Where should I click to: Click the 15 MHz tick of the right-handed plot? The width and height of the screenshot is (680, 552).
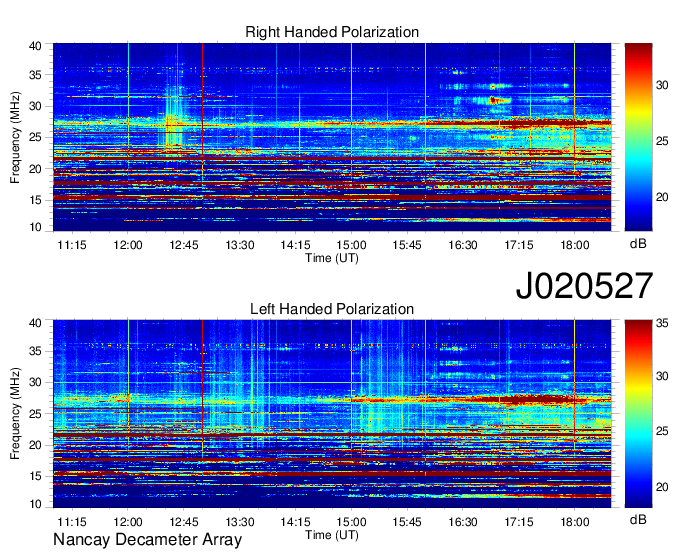click(x=35, y=200)
